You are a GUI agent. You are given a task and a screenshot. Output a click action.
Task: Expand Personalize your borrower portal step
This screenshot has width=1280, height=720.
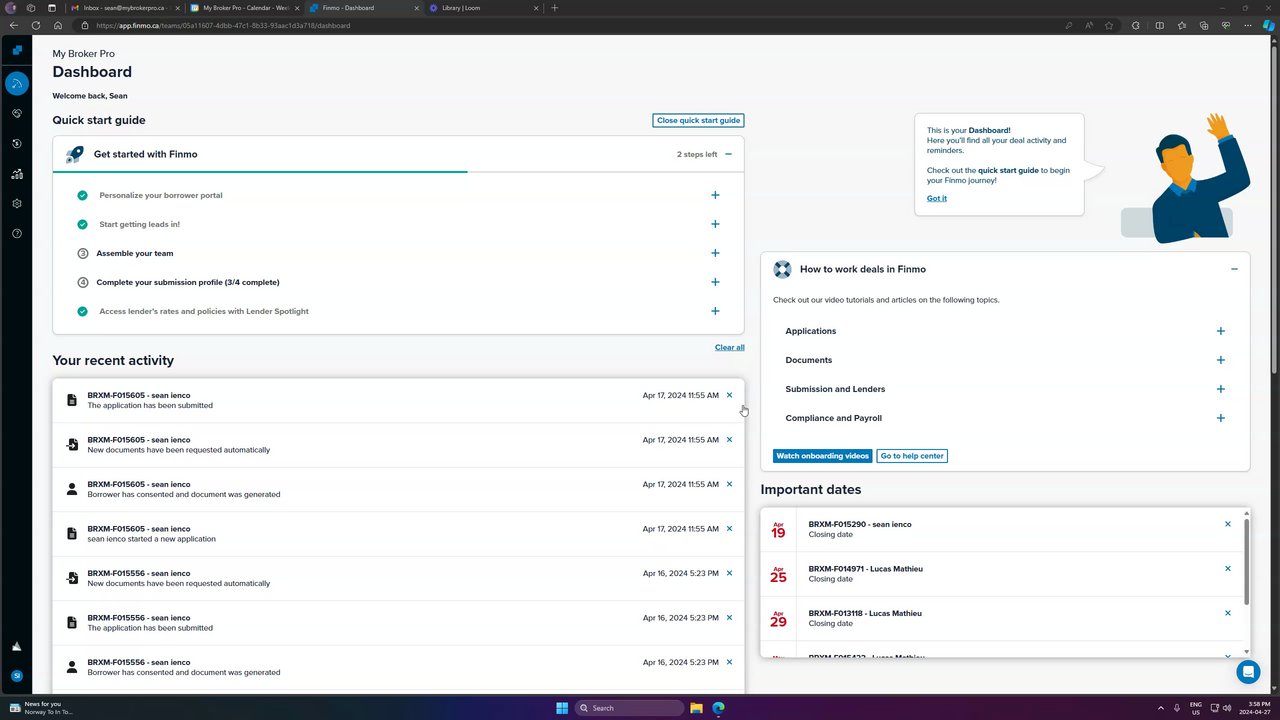point(715,195)
